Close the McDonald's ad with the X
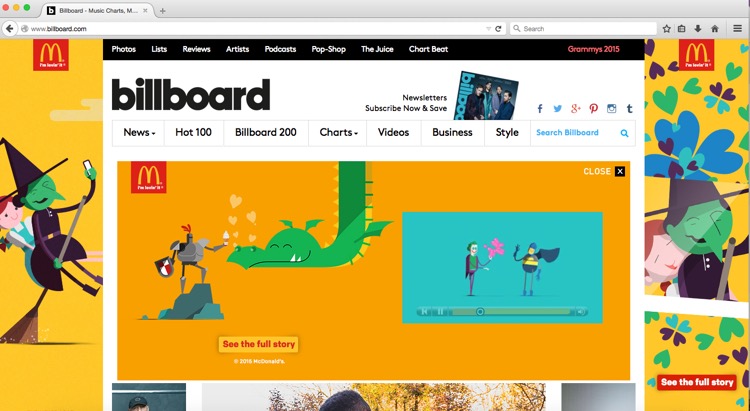 pos(620,171)
